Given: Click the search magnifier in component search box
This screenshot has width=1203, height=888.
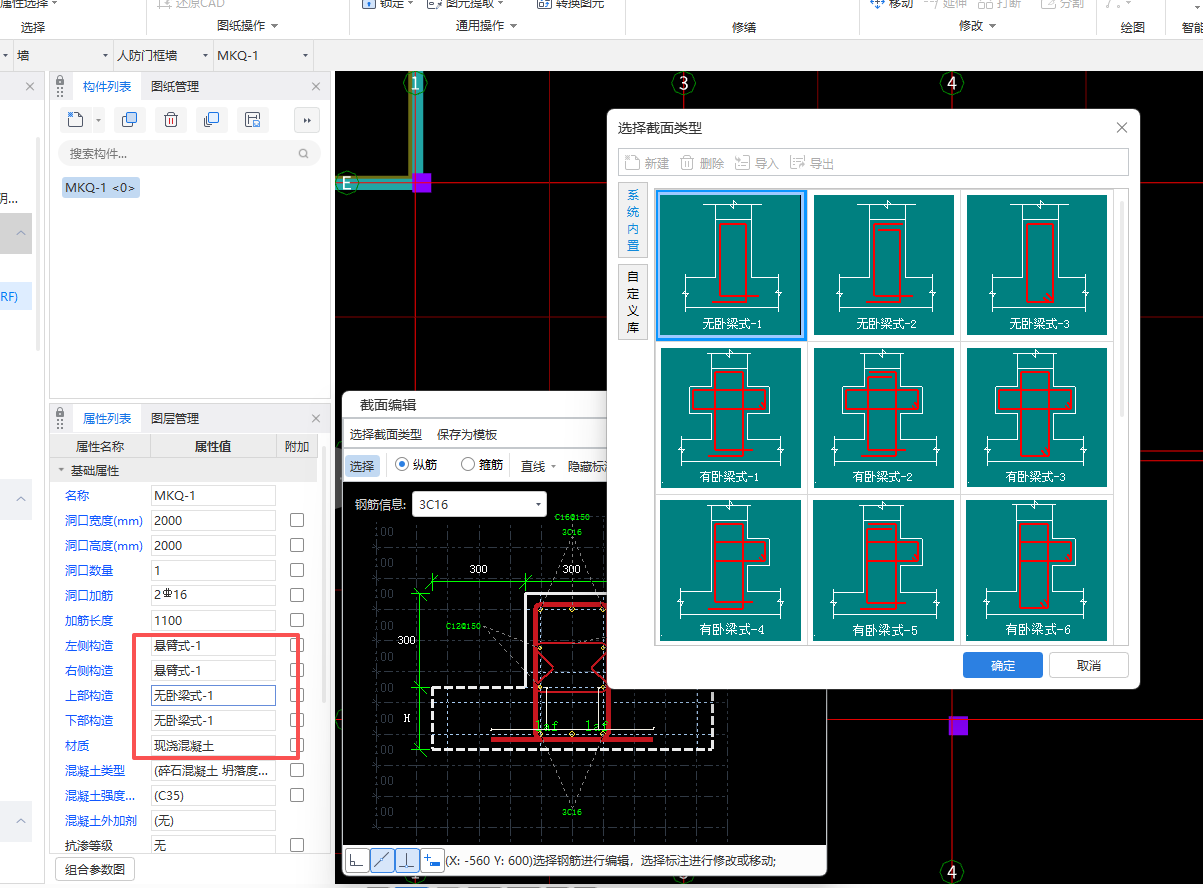Looking at the screenshot, I should pos(304,154).
